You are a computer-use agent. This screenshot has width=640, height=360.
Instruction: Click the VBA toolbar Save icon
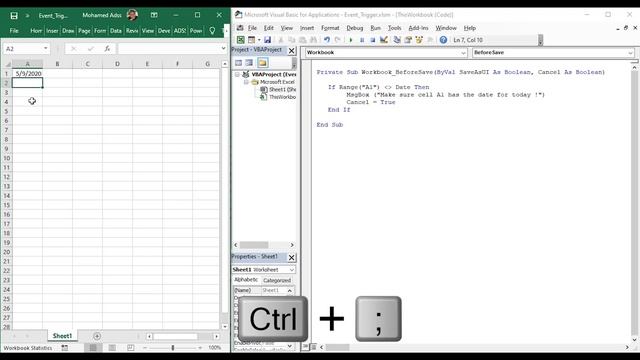267,40
